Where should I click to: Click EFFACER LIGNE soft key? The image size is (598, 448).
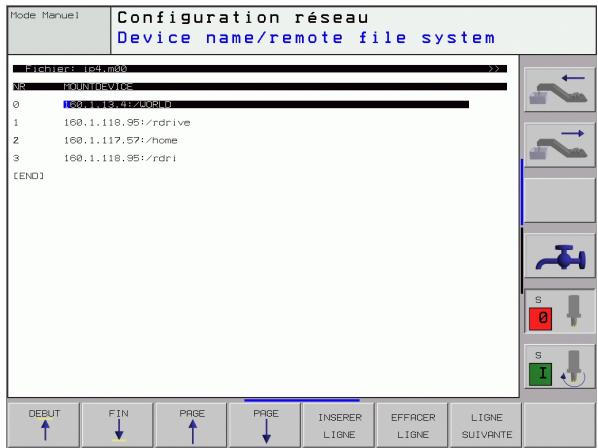point(413,426)
